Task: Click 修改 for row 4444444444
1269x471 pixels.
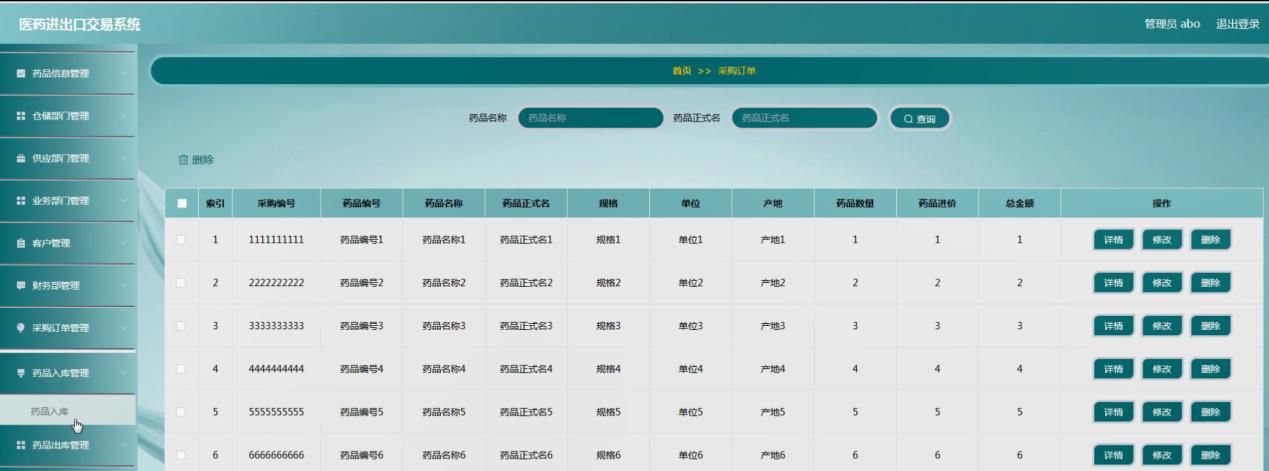Action: coord(1162,369)
